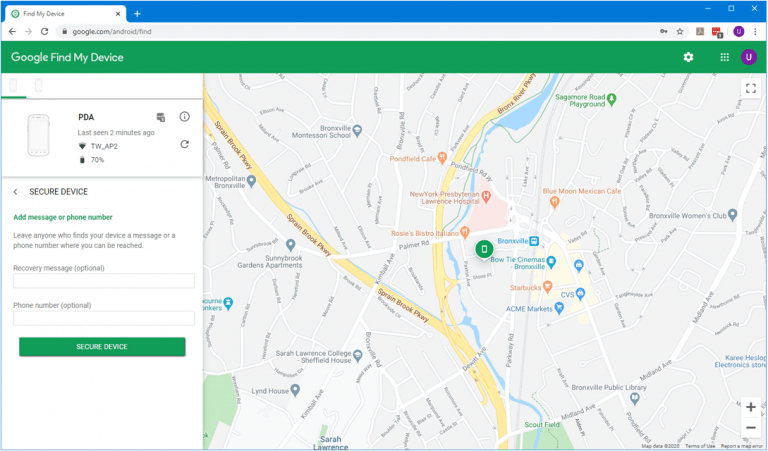Click the address bar URL
This screenshot has height=451, width=768.
click(x=112, y=31)
